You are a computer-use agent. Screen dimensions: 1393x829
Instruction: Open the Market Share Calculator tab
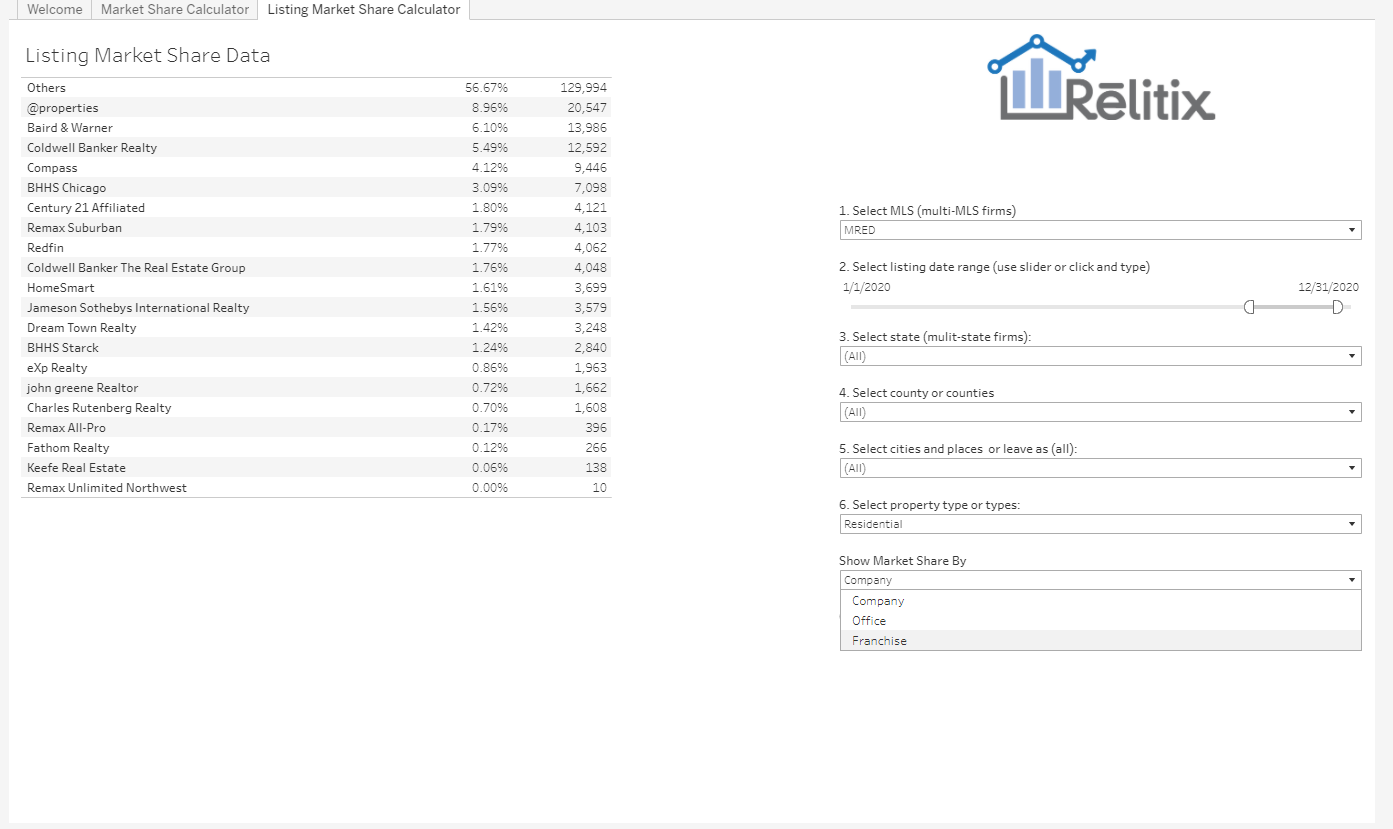click(175, 10)
